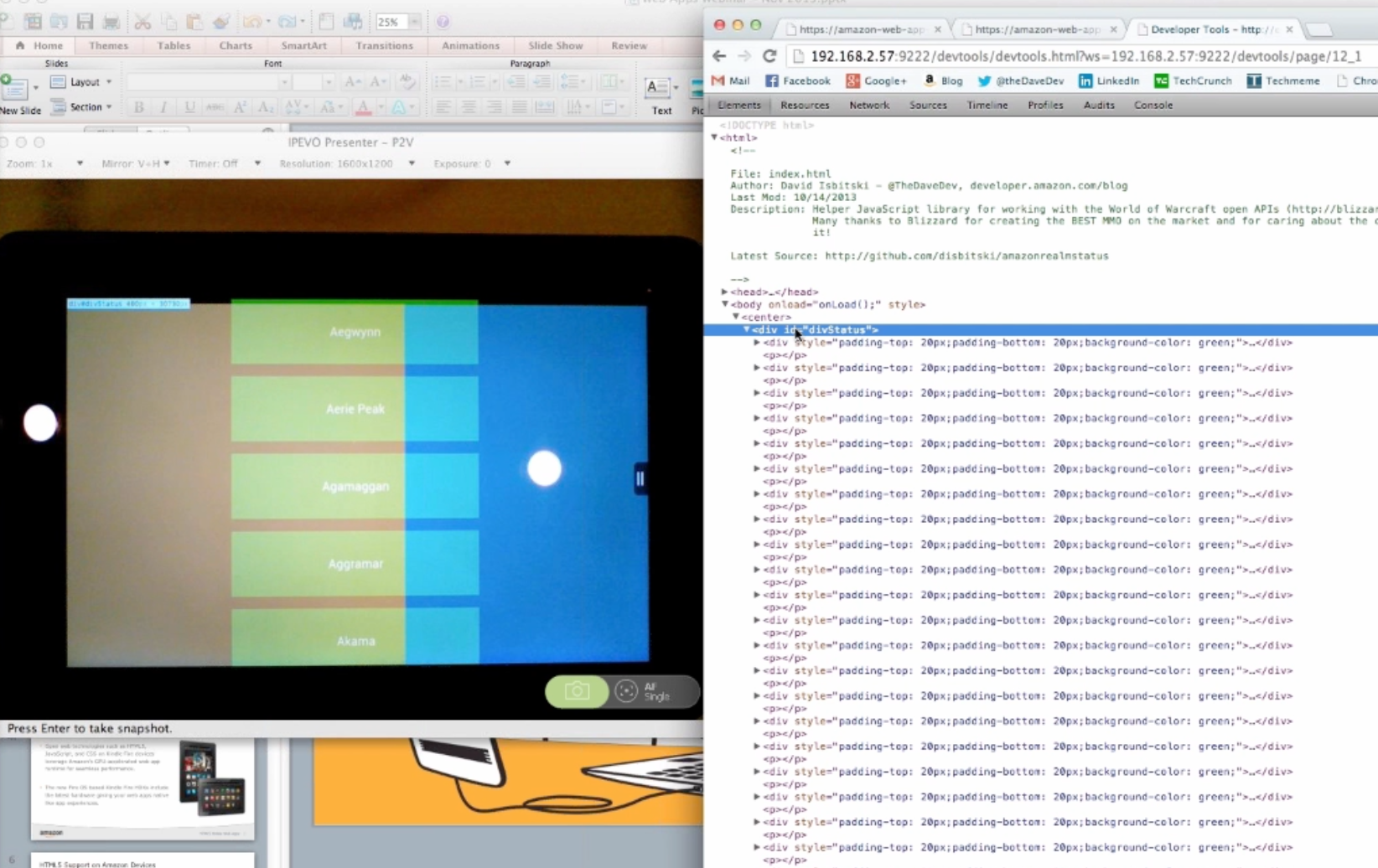Click the Cut scissors icon
The image size is (1378, 868).
point(142,22)
